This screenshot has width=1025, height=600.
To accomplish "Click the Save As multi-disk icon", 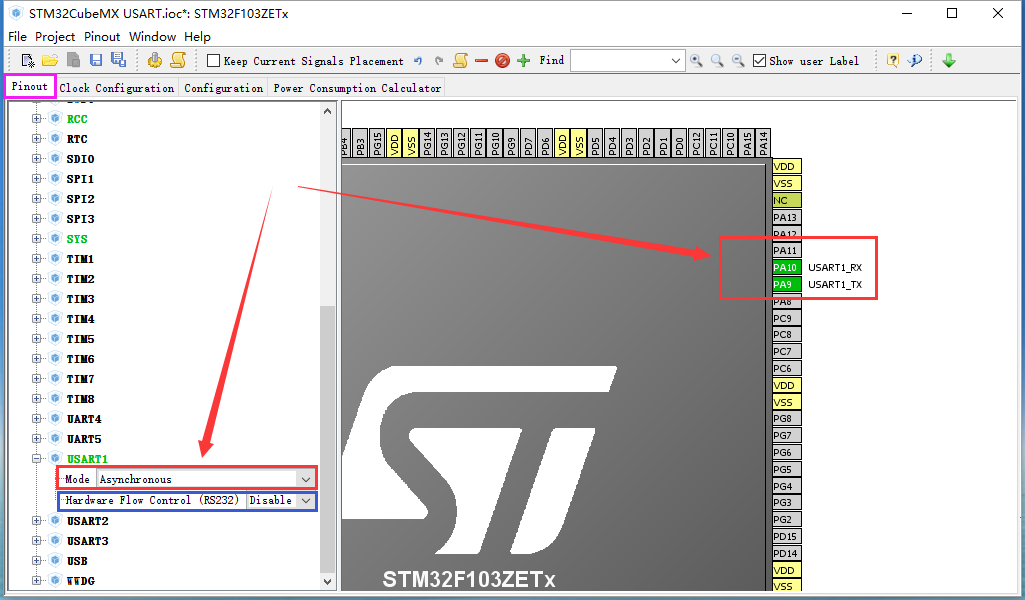I will pyautogui.click(x=118, y=60).
